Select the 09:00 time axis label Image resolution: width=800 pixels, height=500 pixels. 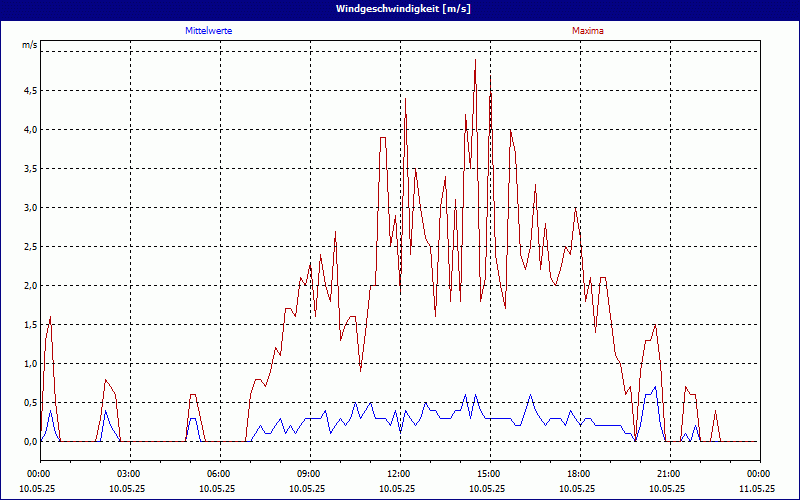(x=309, y=474)
